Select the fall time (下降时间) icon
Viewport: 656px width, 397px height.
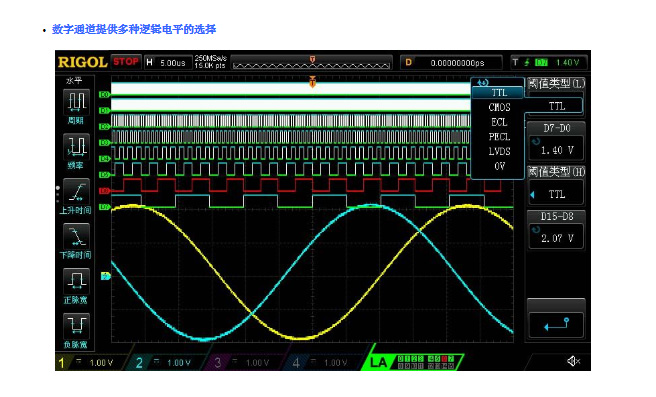[x=76, y=236]
